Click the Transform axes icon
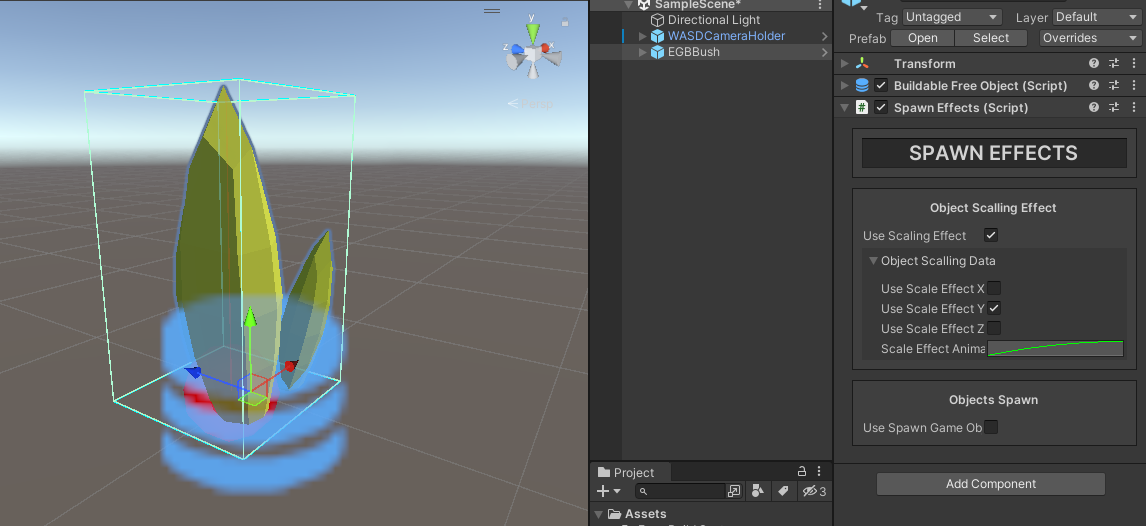The width and height of the screenshot is (1146, 526). click(862, 64)
